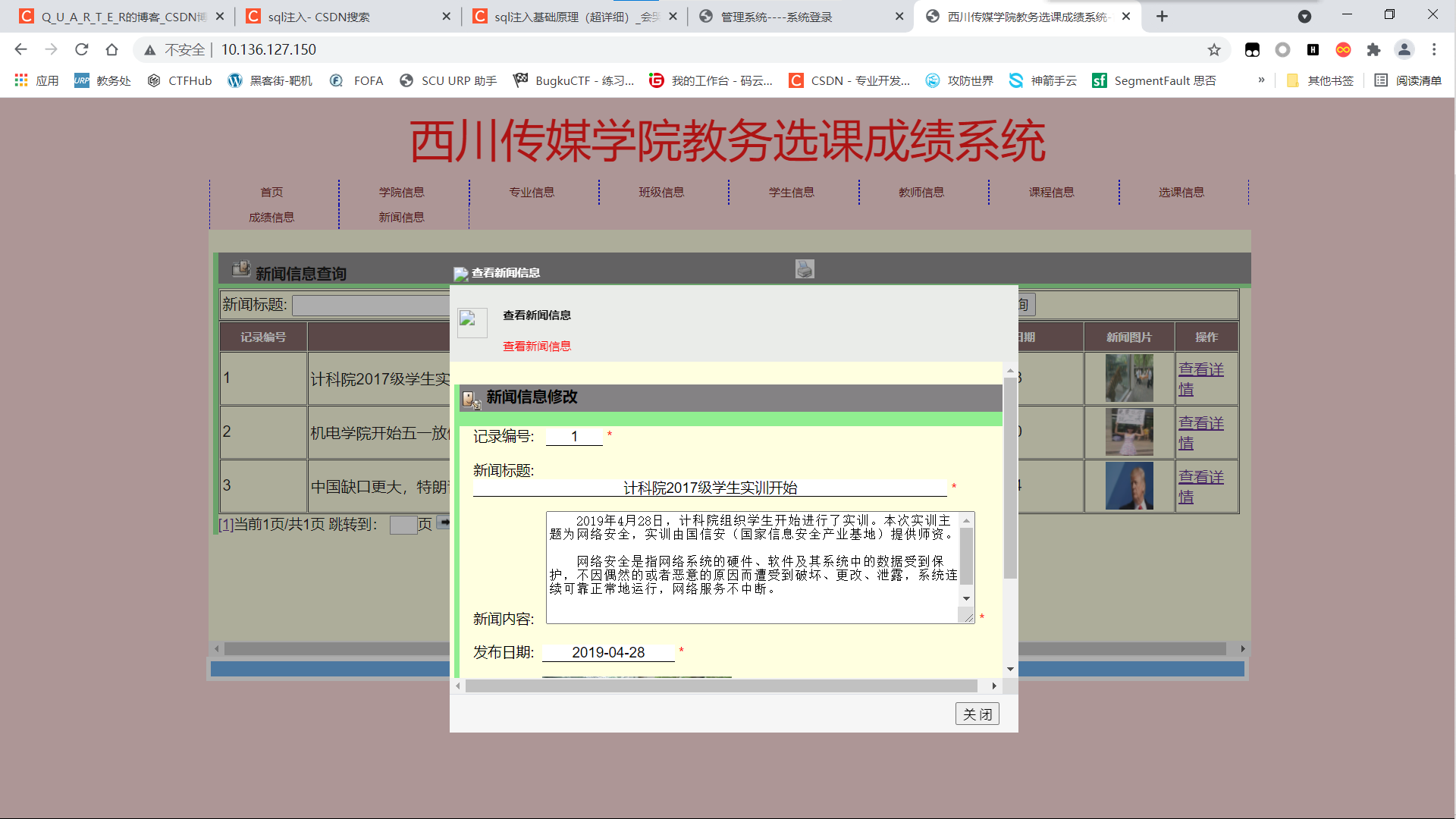Open the 学院信息 navigation tab
Image resolution: width=1456 pixels, height=819 pixels.
pyautogui.click(x=400, y=191)
